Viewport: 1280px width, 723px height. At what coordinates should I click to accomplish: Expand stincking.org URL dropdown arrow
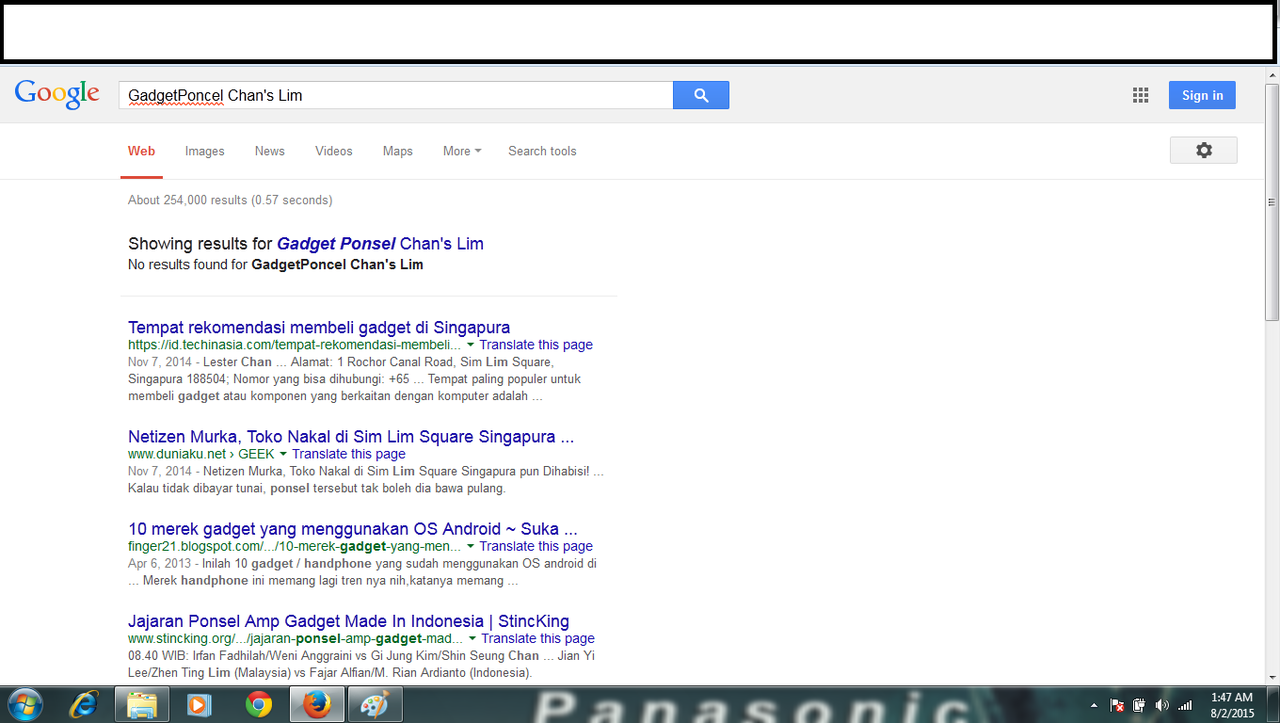tap(472, 639)
